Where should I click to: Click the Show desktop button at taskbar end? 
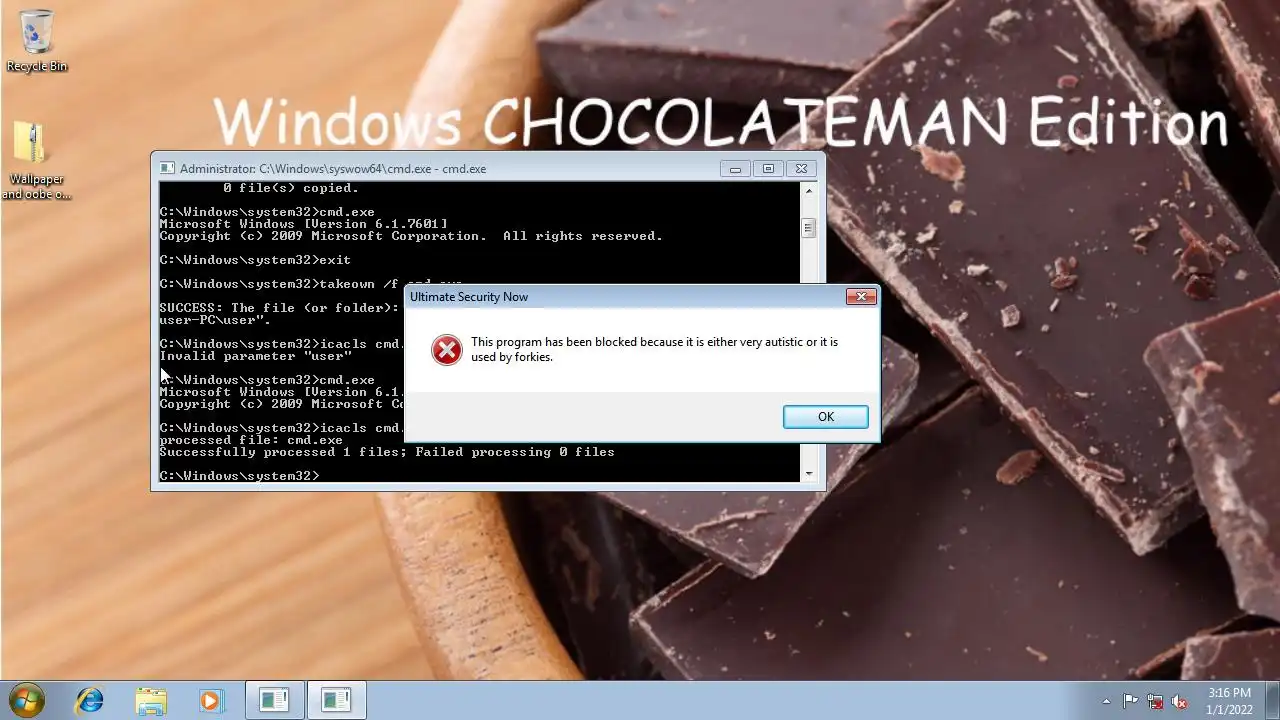click(1272, 700)
